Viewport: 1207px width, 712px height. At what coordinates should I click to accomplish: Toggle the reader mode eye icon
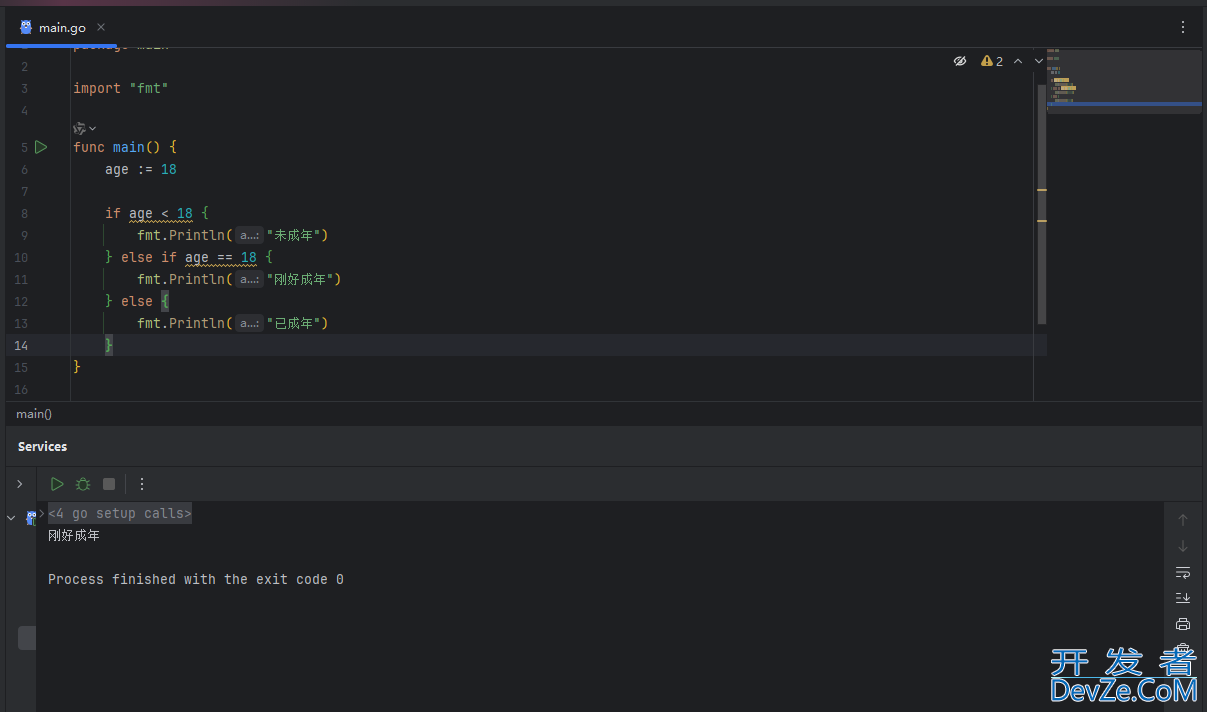pos(960,61)
